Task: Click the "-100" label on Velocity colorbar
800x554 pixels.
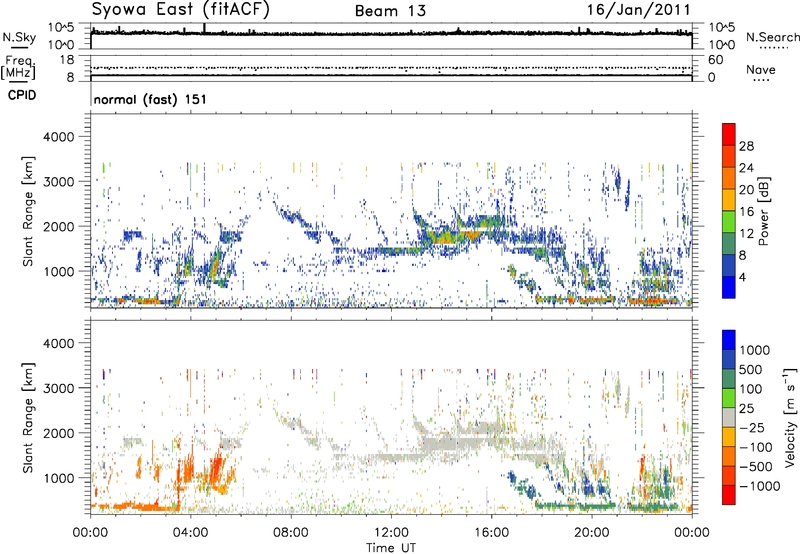Action: point(756,447)
